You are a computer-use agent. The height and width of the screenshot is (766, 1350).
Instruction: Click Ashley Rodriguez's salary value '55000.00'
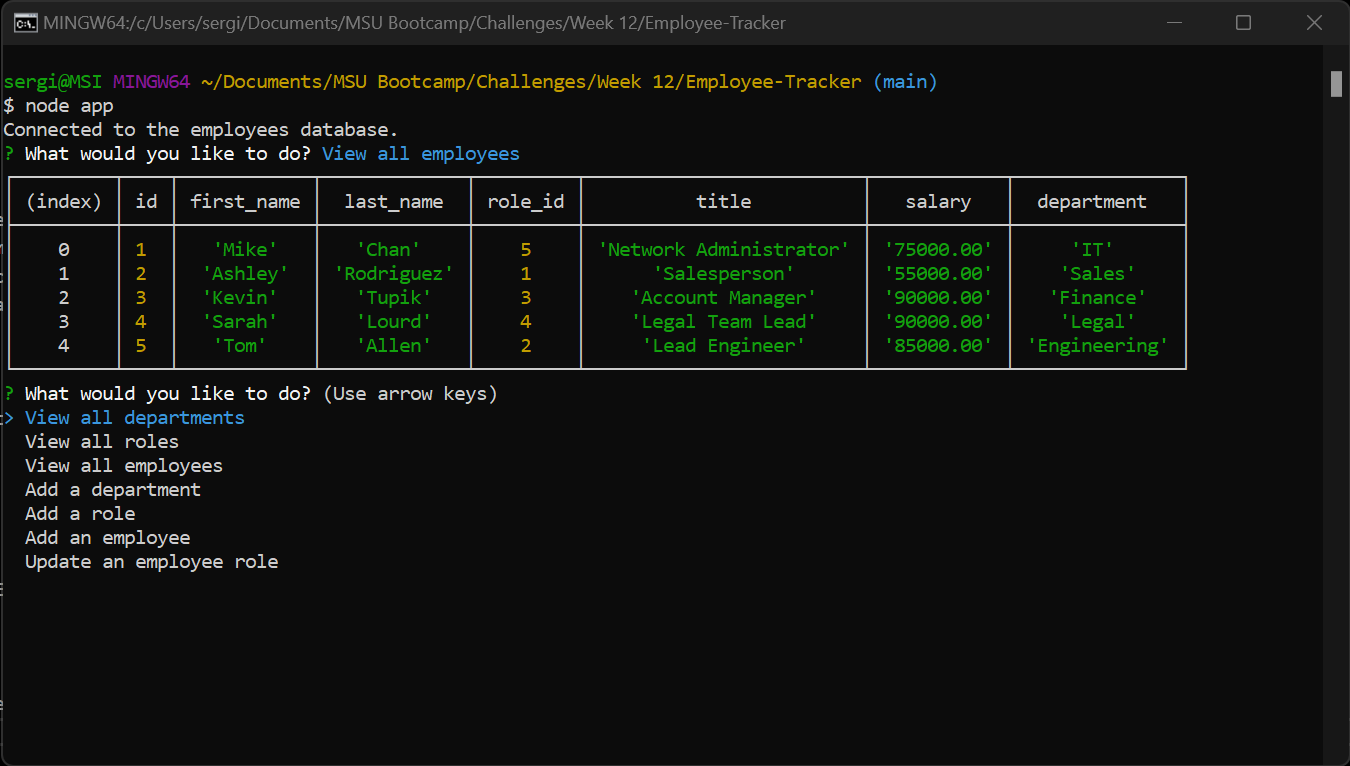pos(938,273)
